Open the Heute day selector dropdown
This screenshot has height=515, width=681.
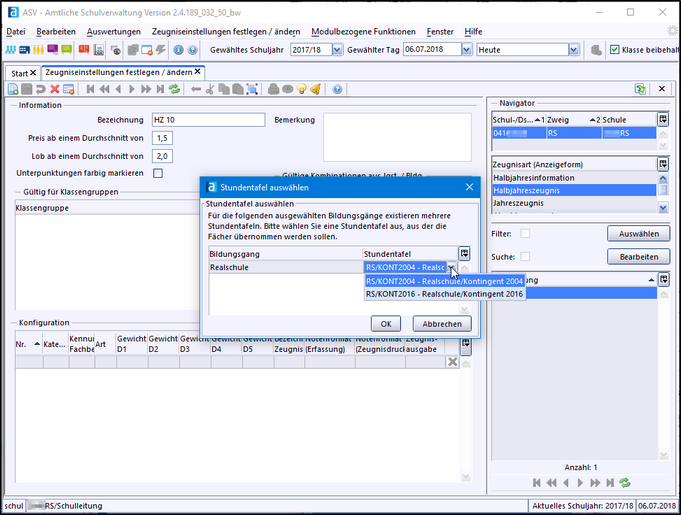(573, 50)
